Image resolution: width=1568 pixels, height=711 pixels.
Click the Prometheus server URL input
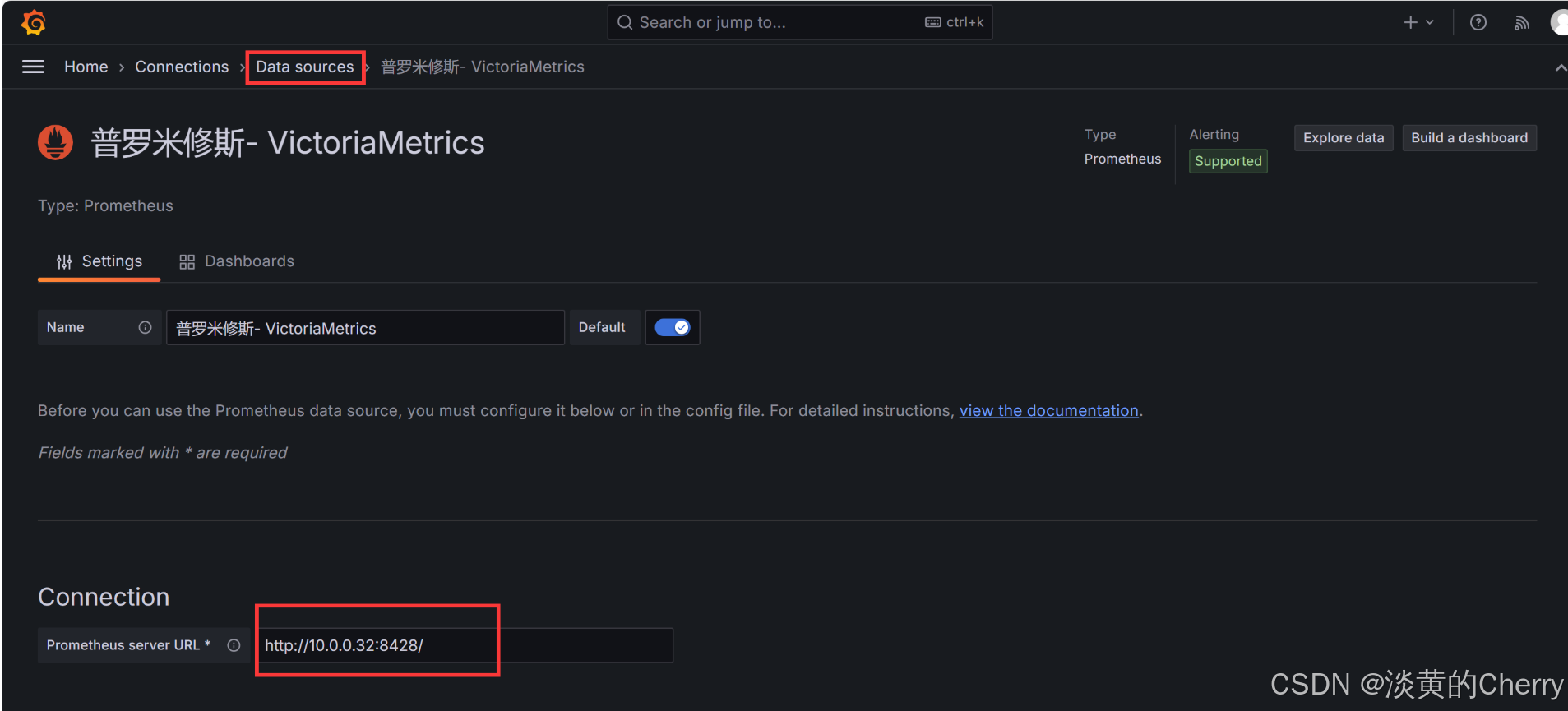(465, 645)
